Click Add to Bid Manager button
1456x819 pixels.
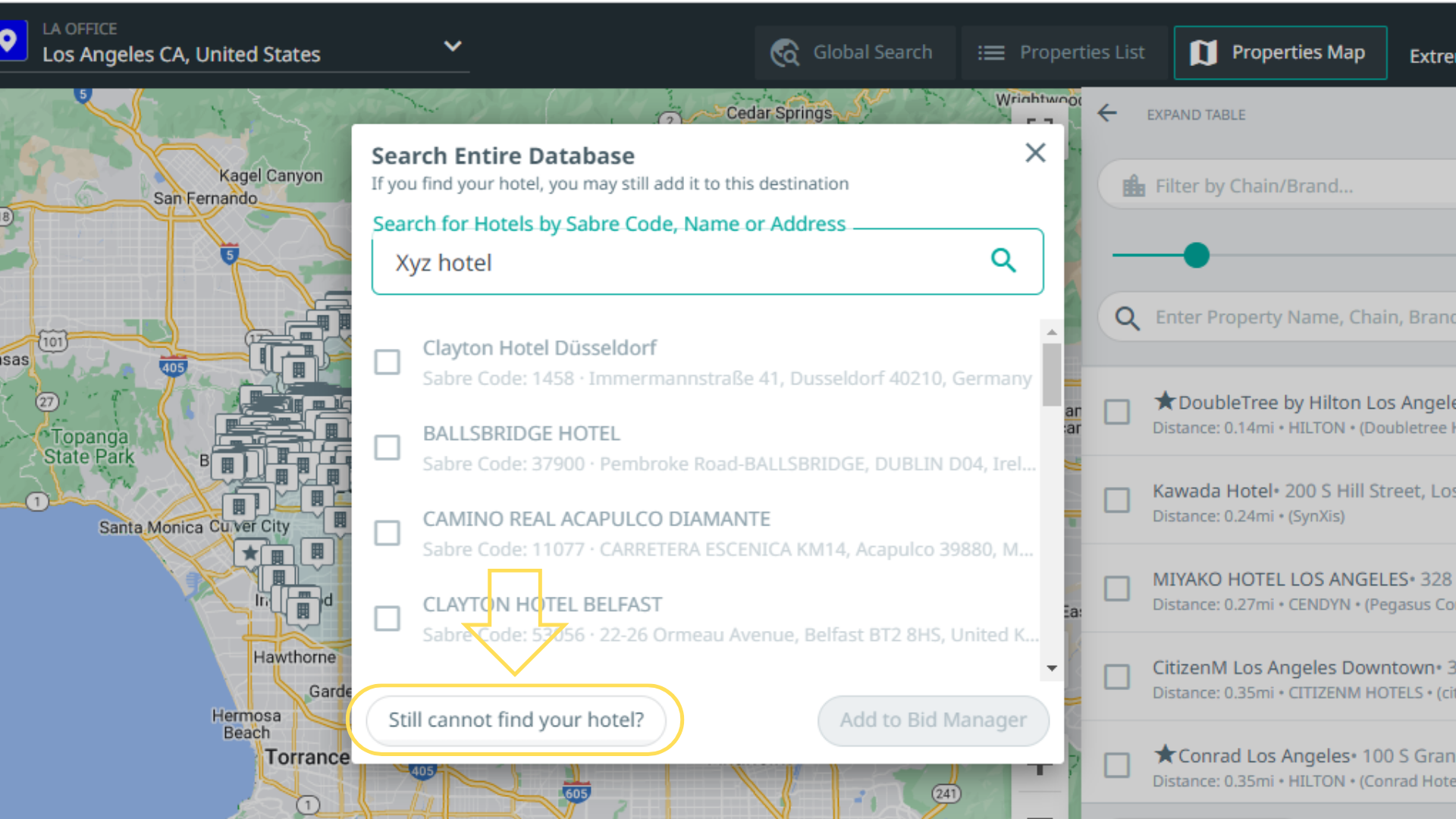[x=933, y=720]
